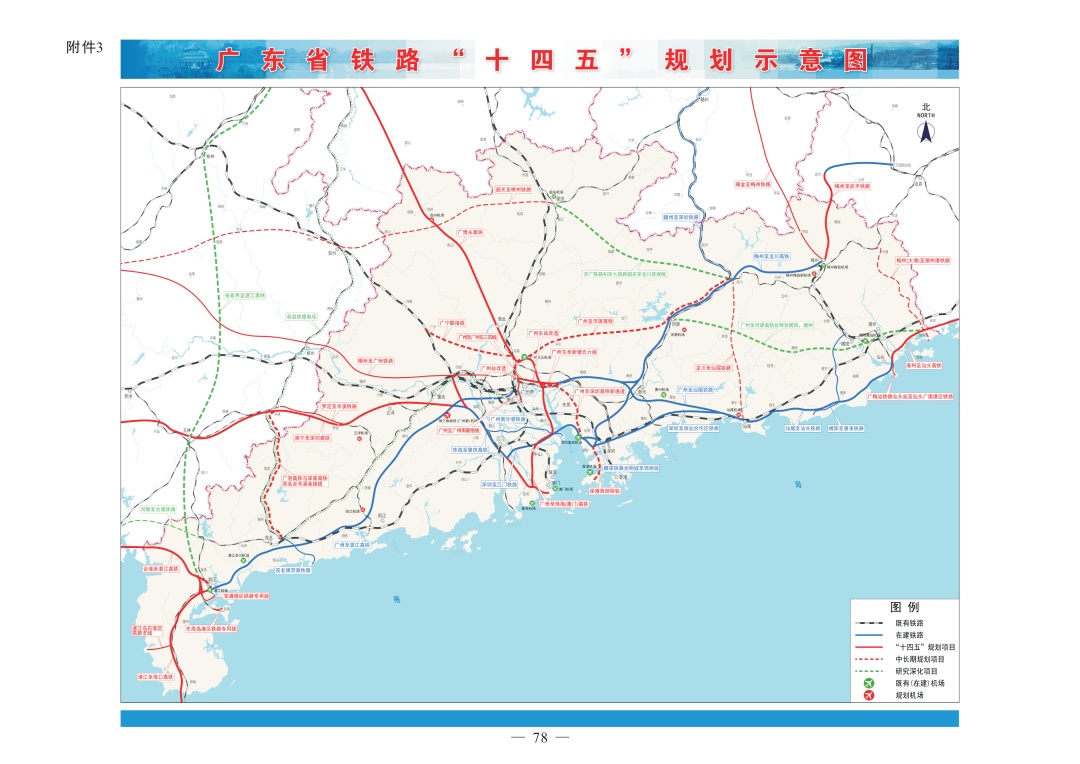
Task: Click the green existing airport legend icon
Action: (868, 683)
